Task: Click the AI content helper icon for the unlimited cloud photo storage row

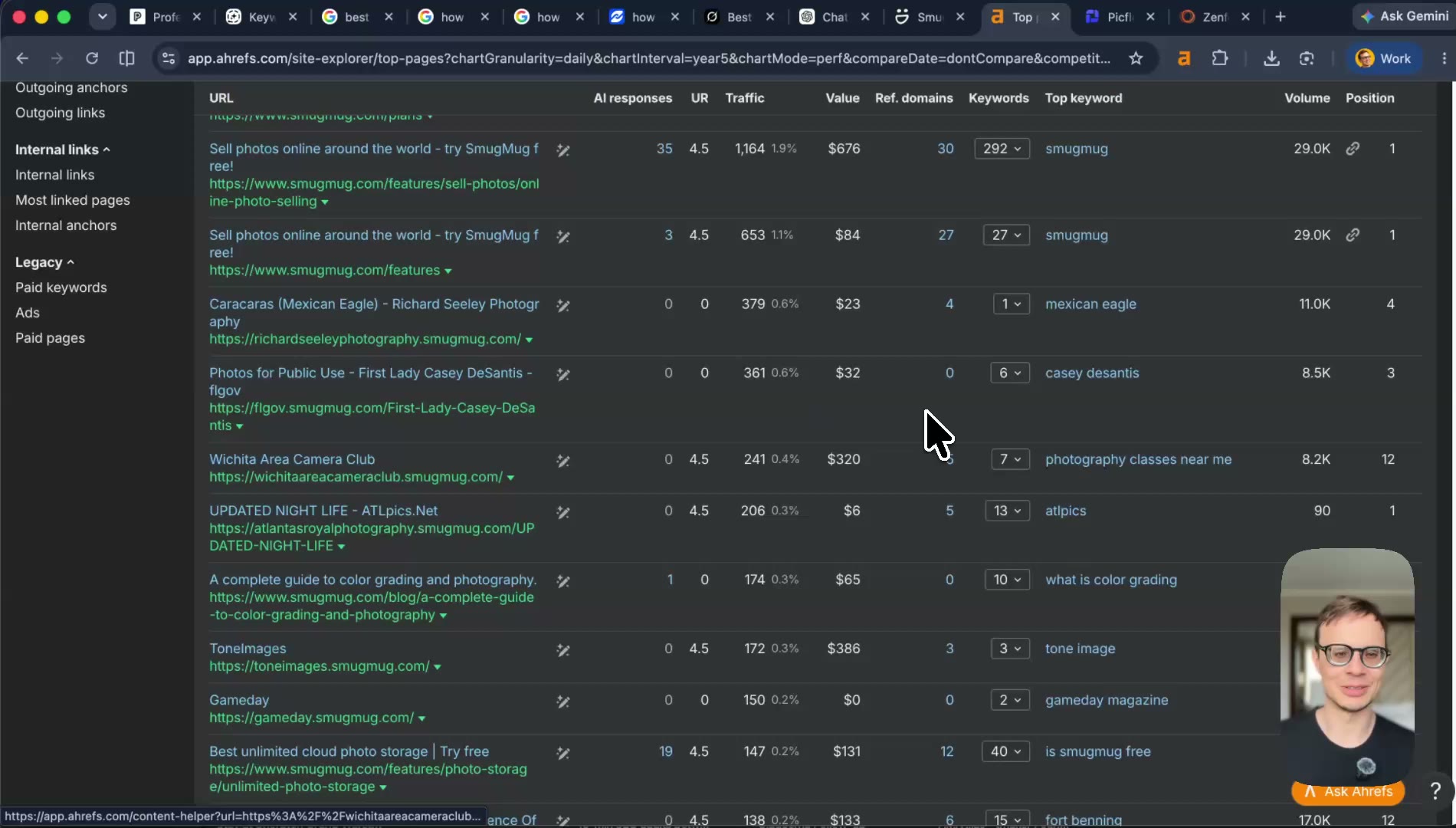Action: [562, 753]
